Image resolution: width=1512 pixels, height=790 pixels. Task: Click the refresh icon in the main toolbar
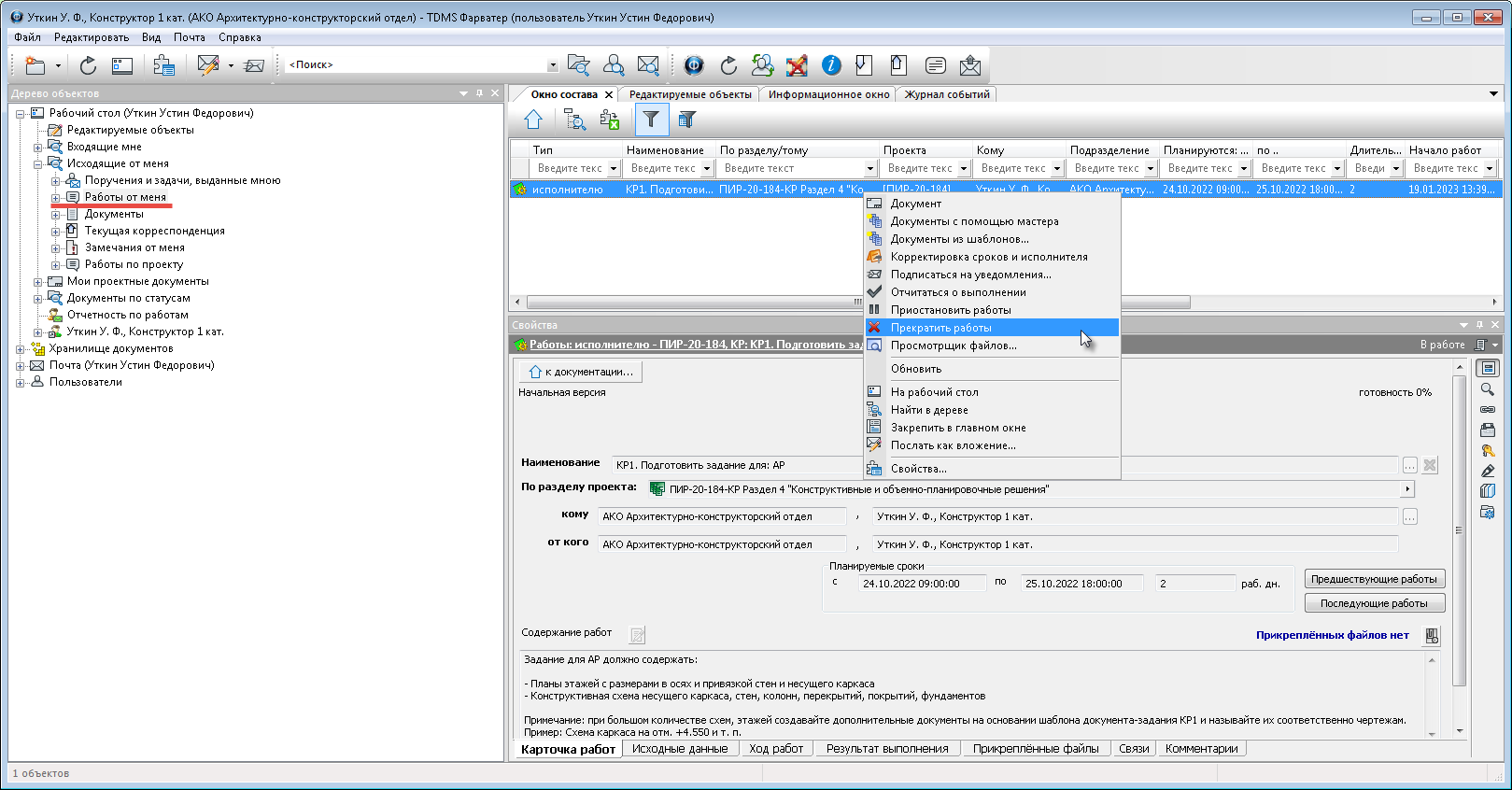click(x=88, y=65)
